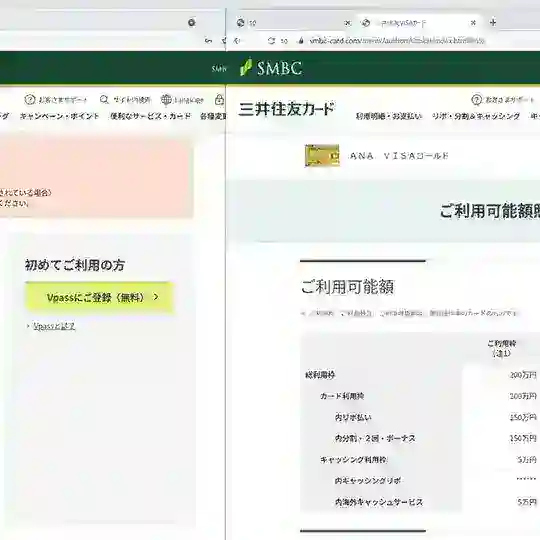
Task: Click the gold ANA VISA card thumbnail
Action: (x=322, y=156)
